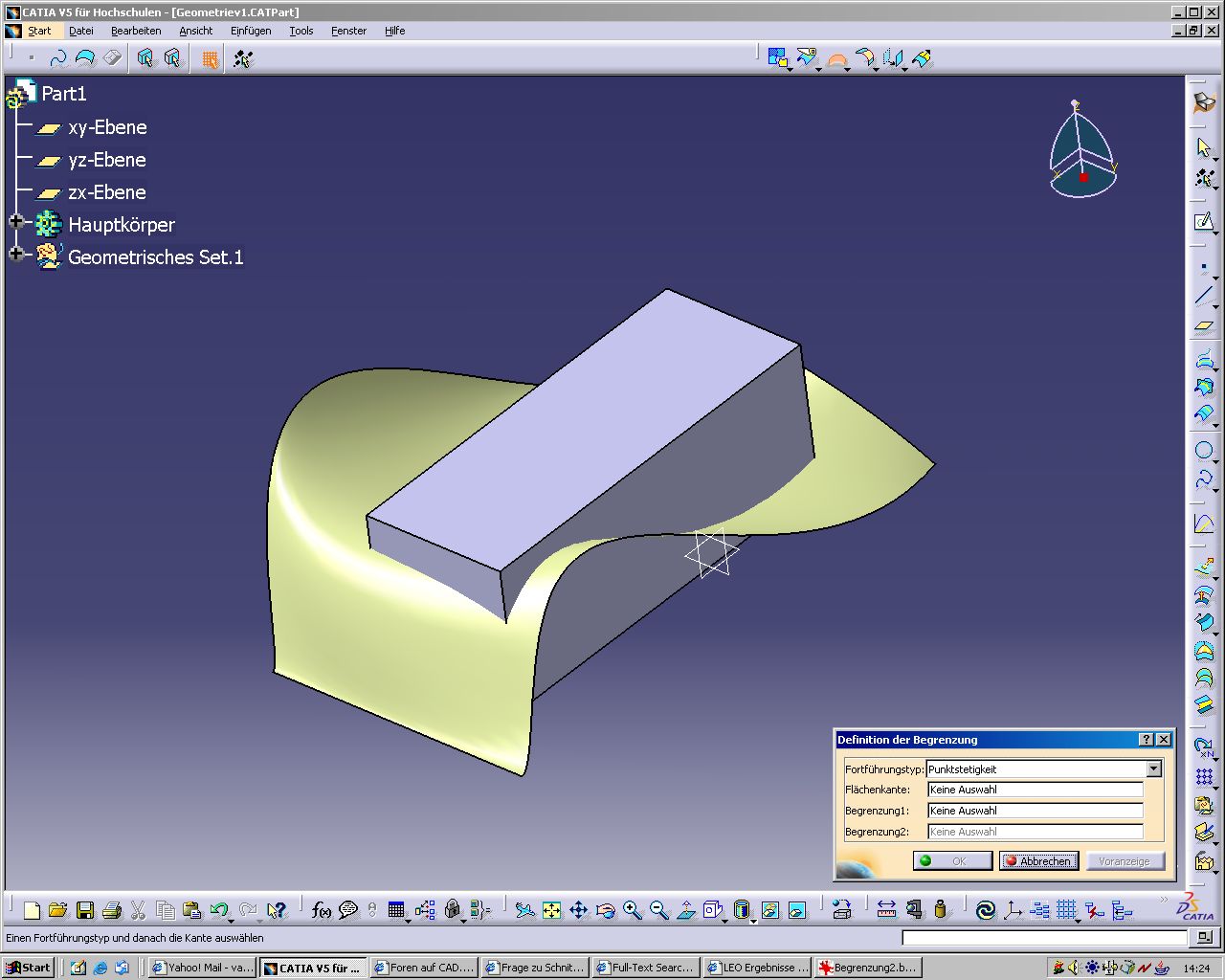
Task: Open a file with folder icon
Action: [58, 910]
